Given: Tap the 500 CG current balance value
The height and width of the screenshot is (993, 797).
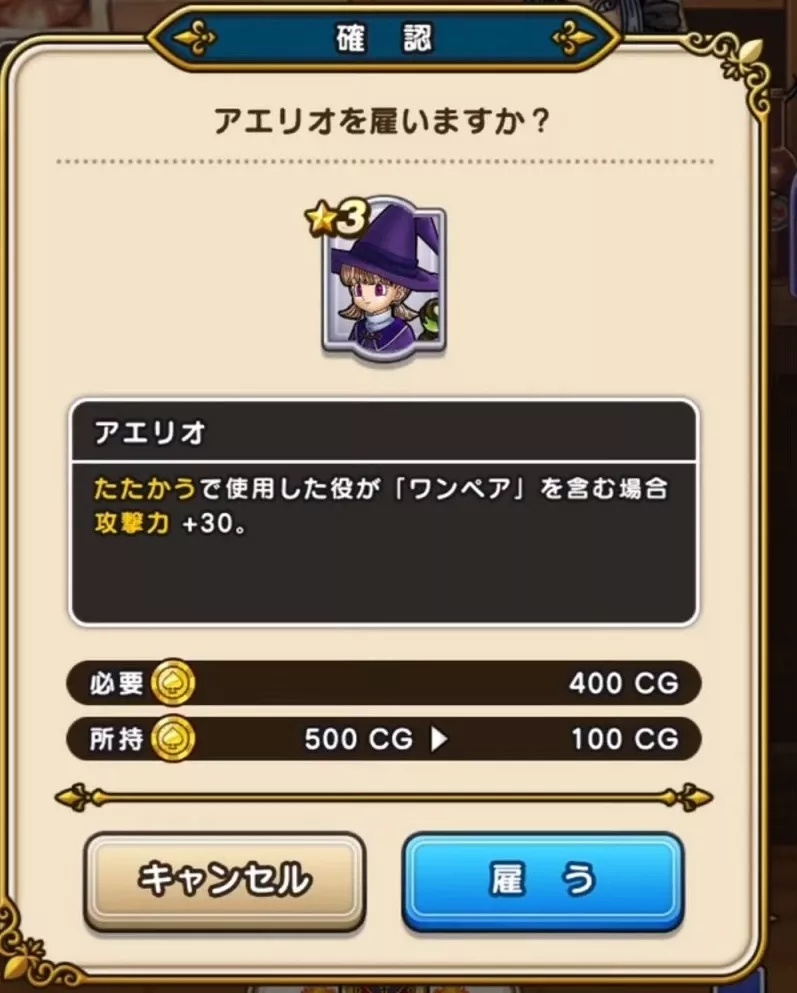Looking at the screenshot, I should point(358,739).
